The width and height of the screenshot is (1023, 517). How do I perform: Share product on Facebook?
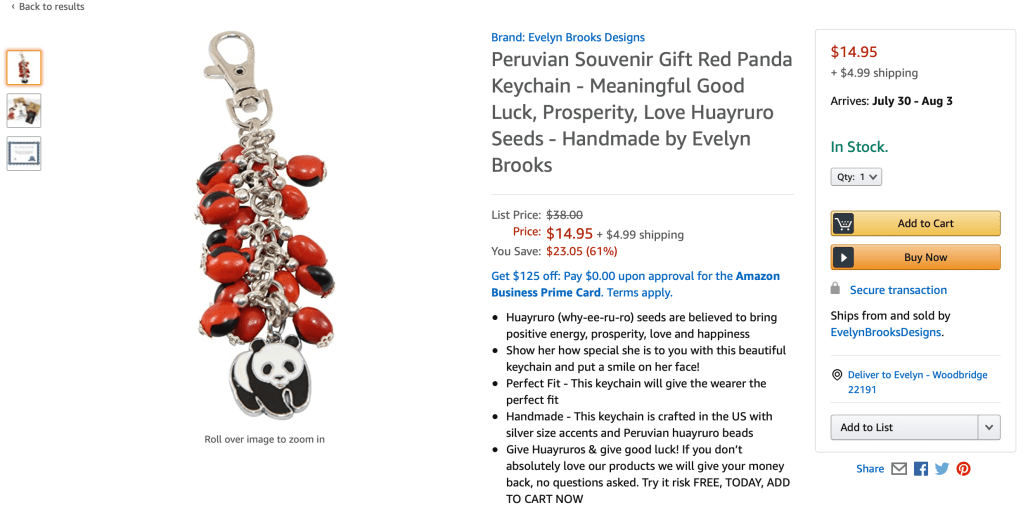click(921, 469)
